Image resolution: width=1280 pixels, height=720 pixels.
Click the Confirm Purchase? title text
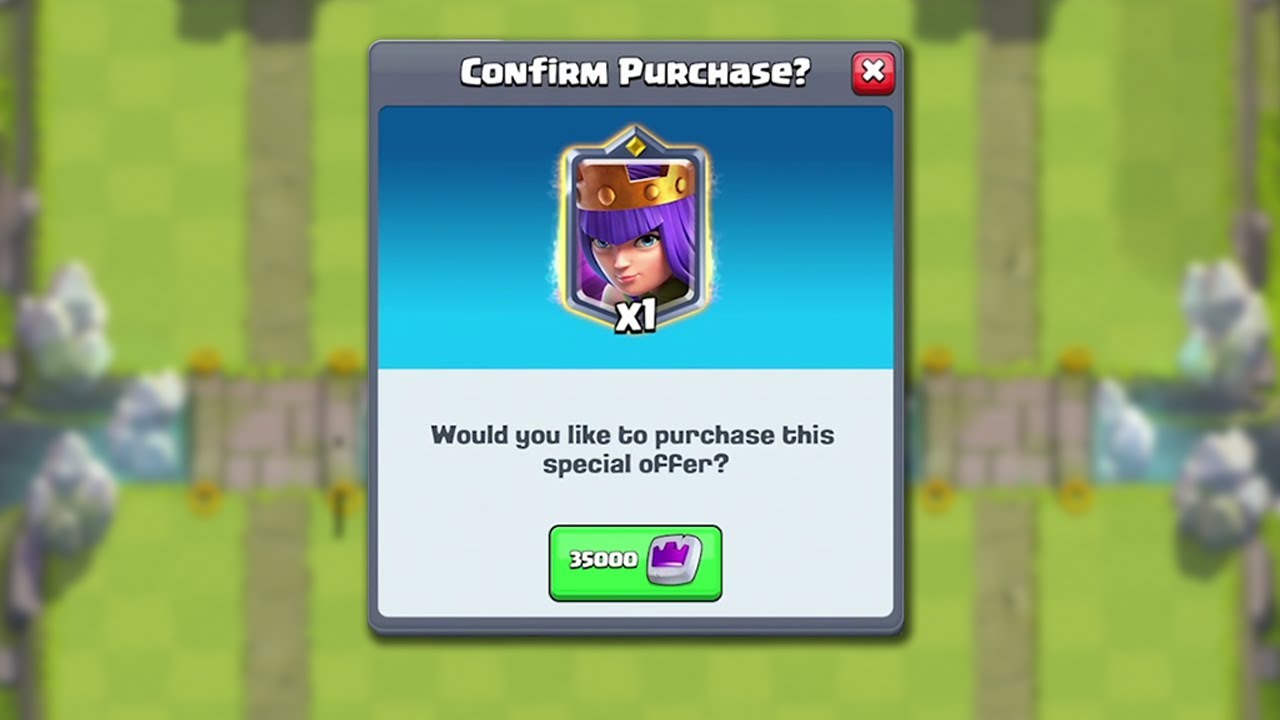[634, 73]
